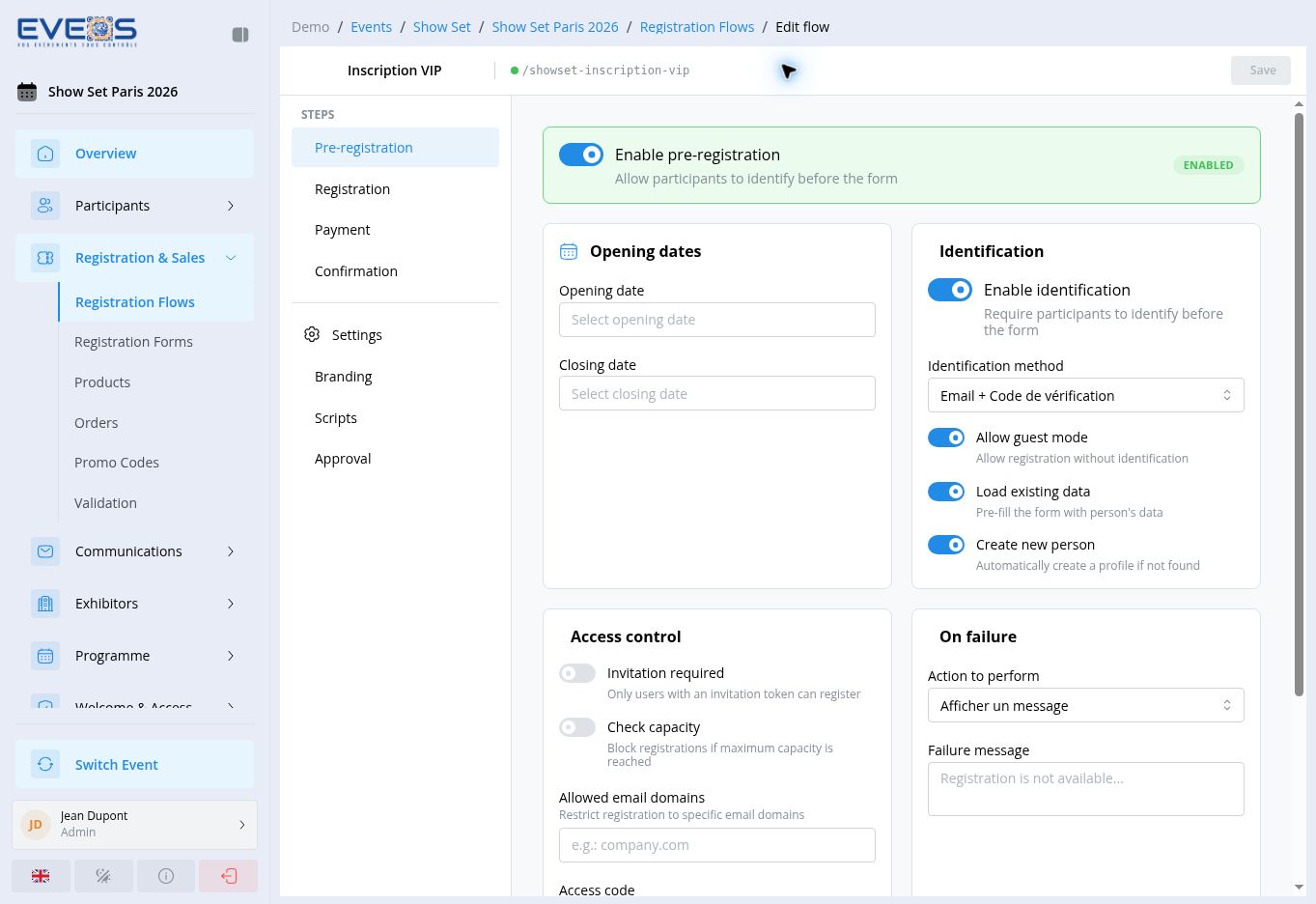This screenshot has width=1316, height=904.
Task: Click the green status dot before the URL slug
Action: point(515,71)
